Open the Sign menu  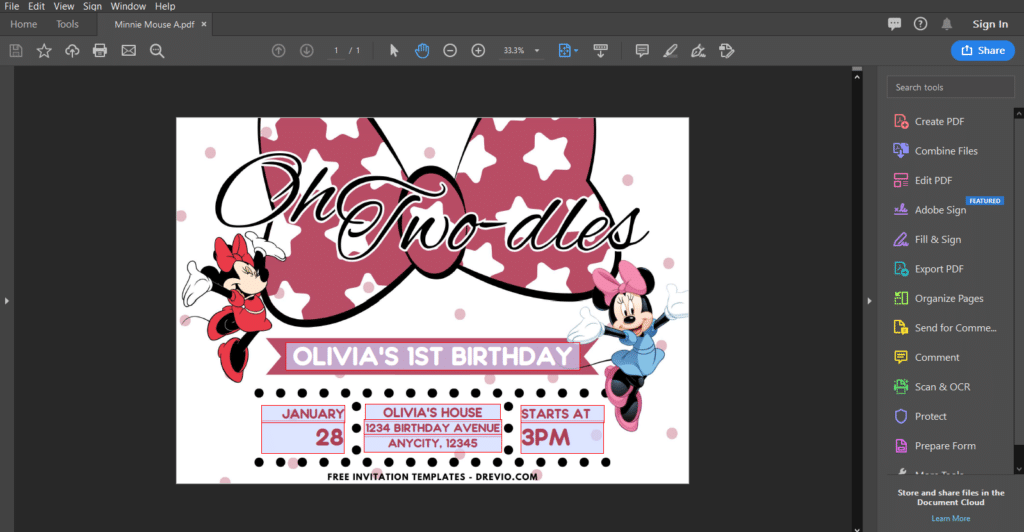tap(92, 6)
